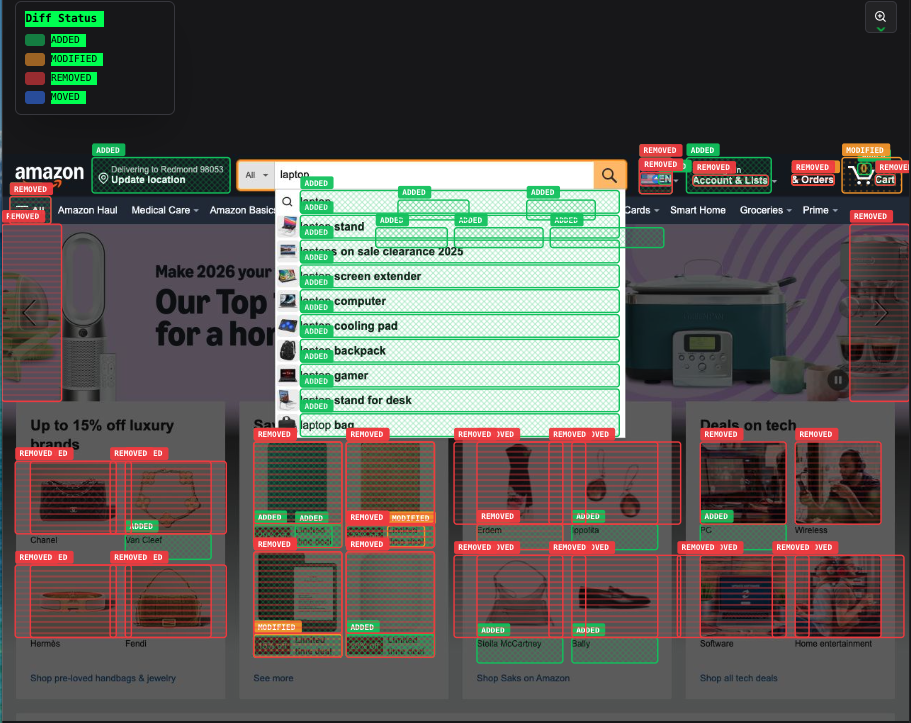Click the carousel next arrow
Screen dimensions: 911x723
pyautogui.click(x=881, y=313)
